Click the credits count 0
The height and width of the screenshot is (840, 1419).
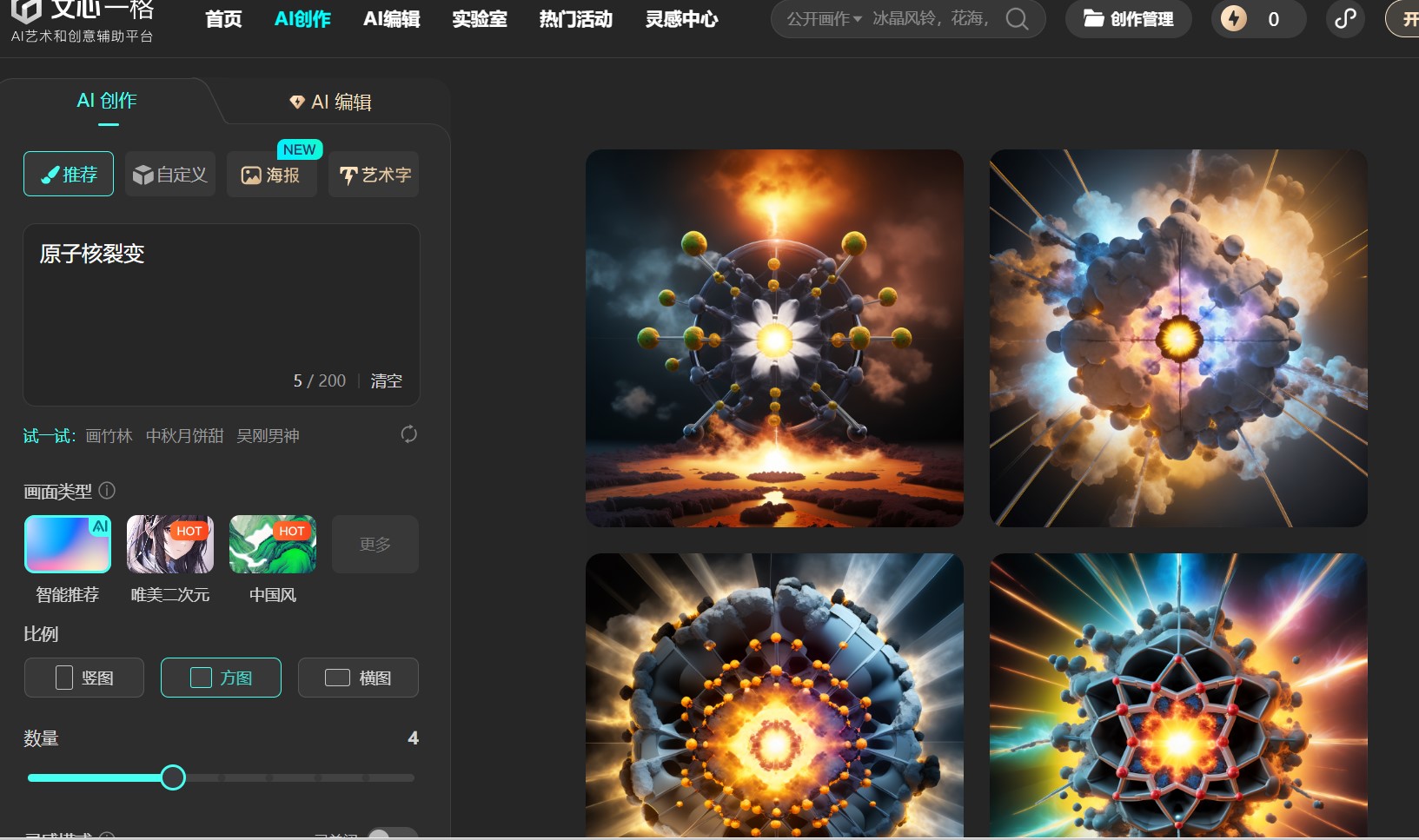1273,19
